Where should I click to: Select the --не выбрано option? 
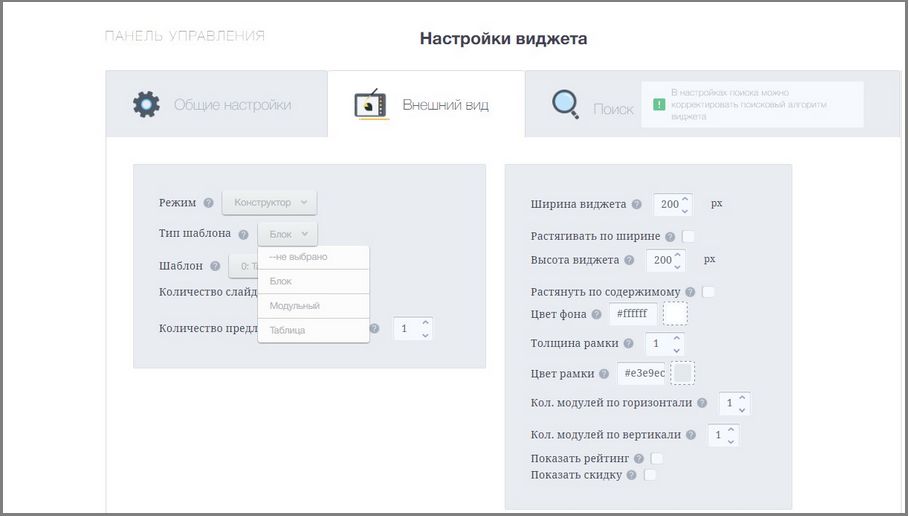click(x=313, y=257)
